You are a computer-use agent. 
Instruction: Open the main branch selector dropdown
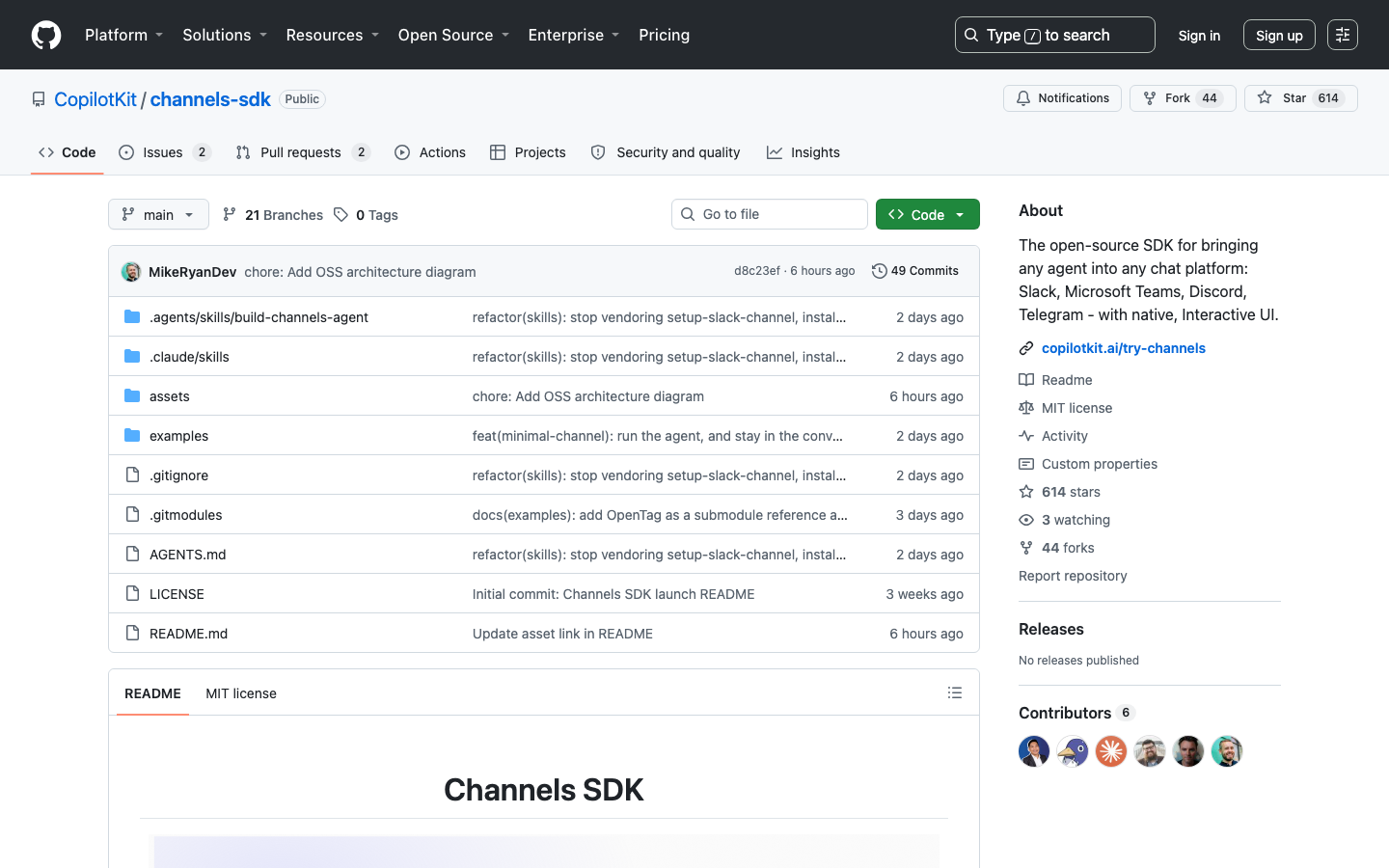[x=158, y=214]
